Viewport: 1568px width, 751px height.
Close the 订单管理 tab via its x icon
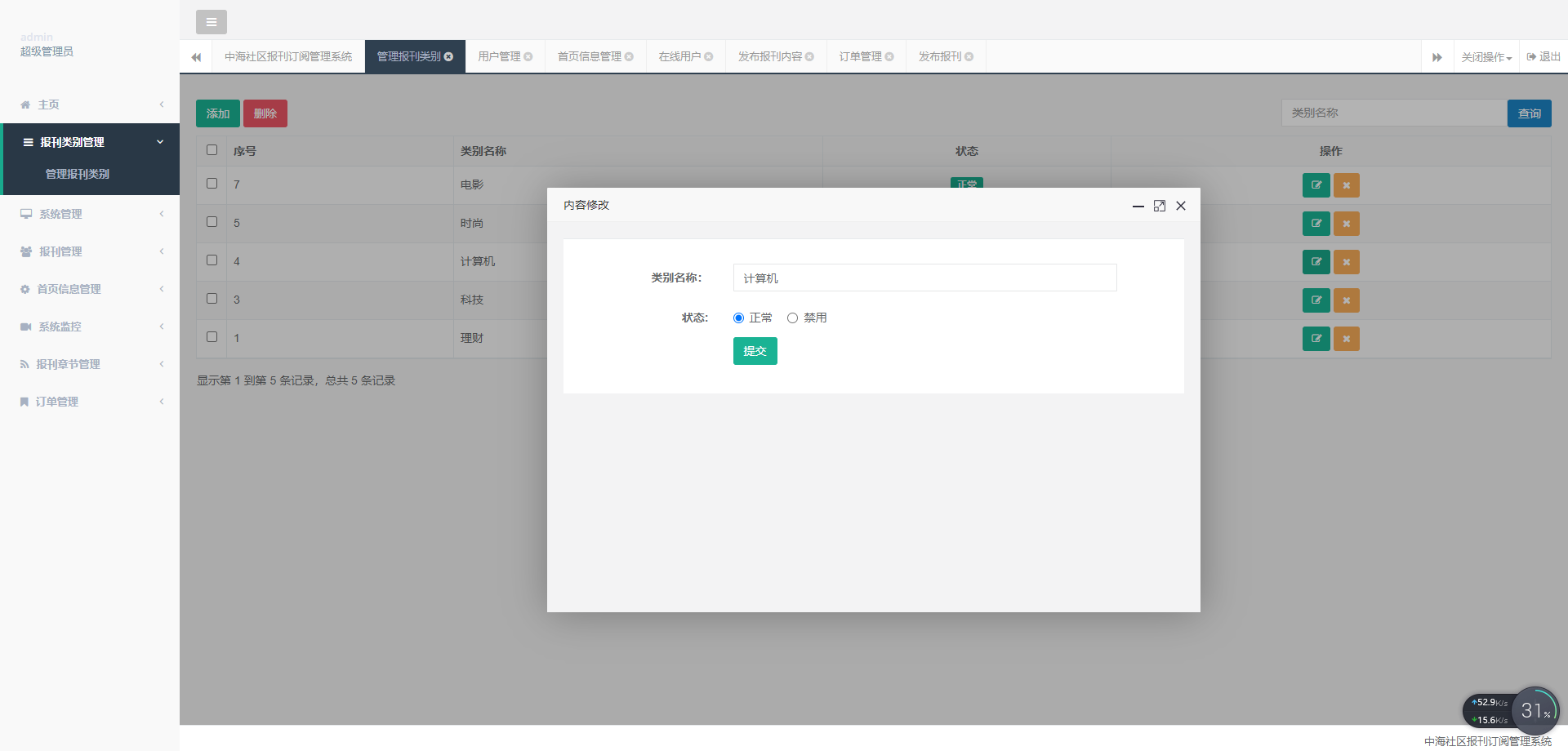pos(889,56)
